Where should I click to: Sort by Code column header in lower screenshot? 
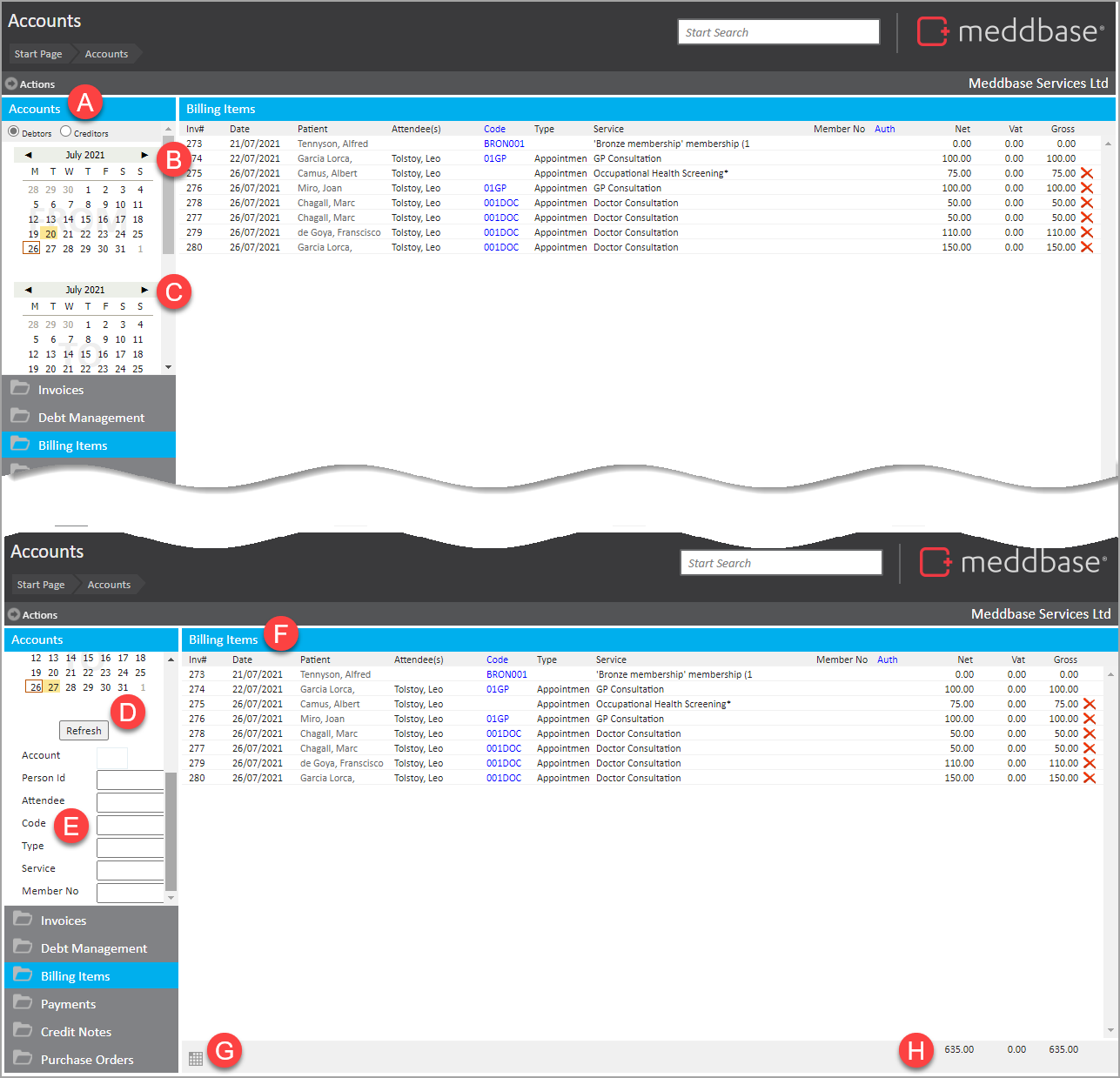pos(498,660)
